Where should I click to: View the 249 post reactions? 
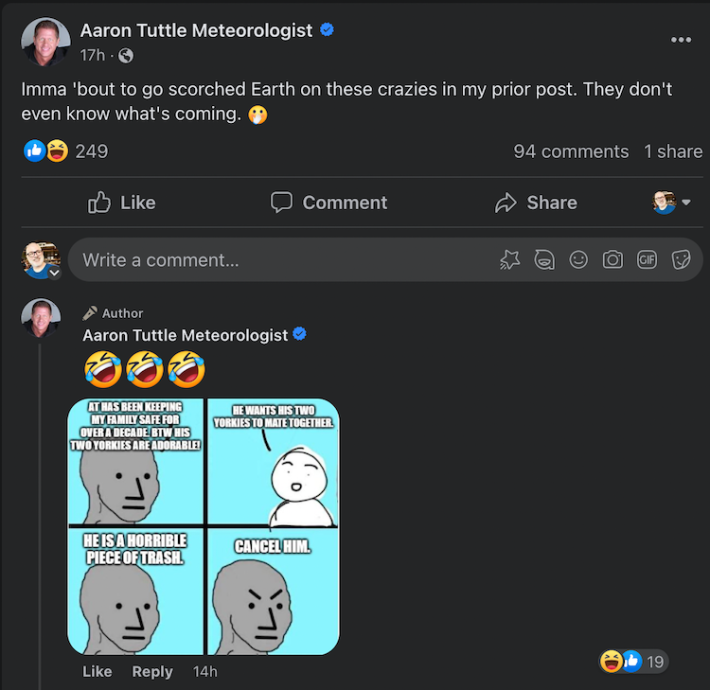pos(91,152)
